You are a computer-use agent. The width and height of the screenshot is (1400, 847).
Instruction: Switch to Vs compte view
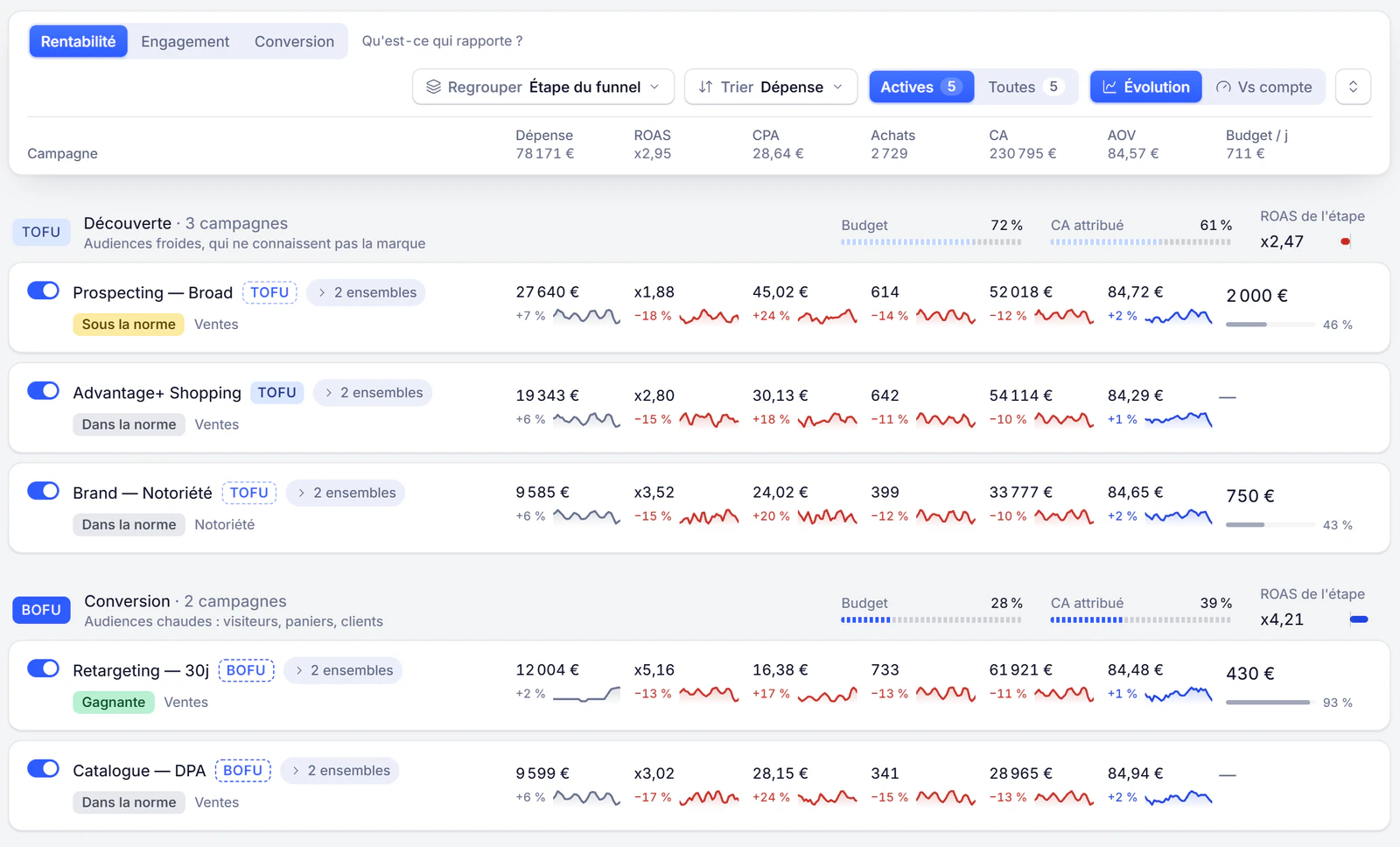coord(1263,87)
